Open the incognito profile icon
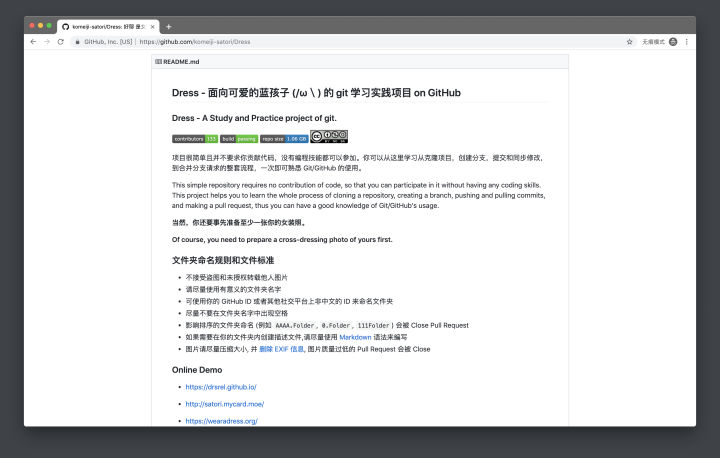 click(x=673, y=42)
